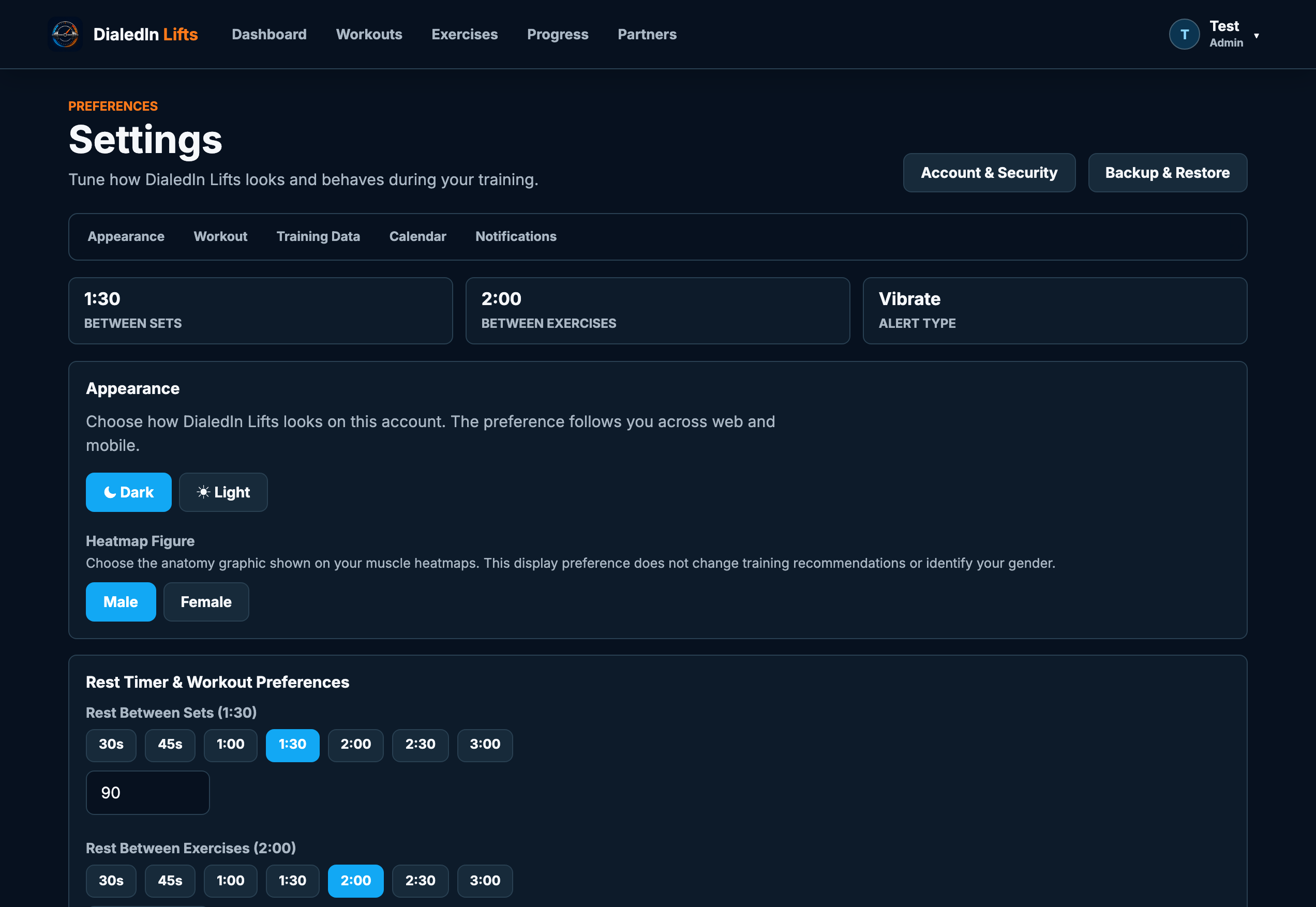Click the Admin role label
The width and height of the screenshot is (1316, 907).
coord(1226,42)
